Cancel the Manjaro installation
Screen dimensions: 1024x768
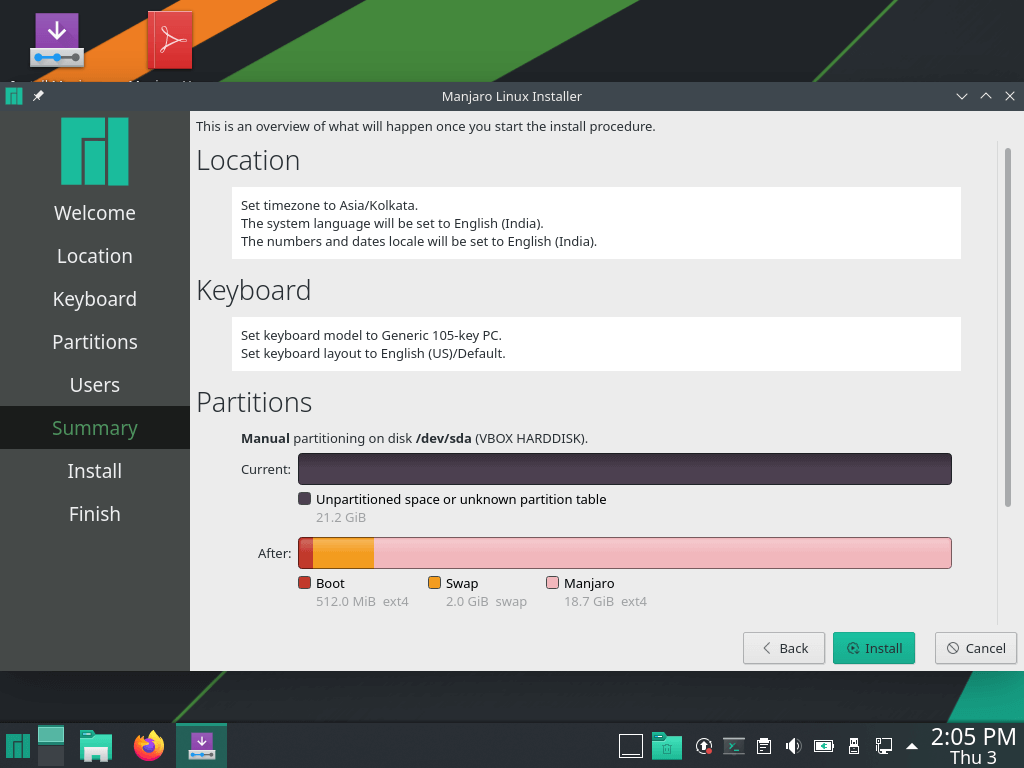point(976,648)
